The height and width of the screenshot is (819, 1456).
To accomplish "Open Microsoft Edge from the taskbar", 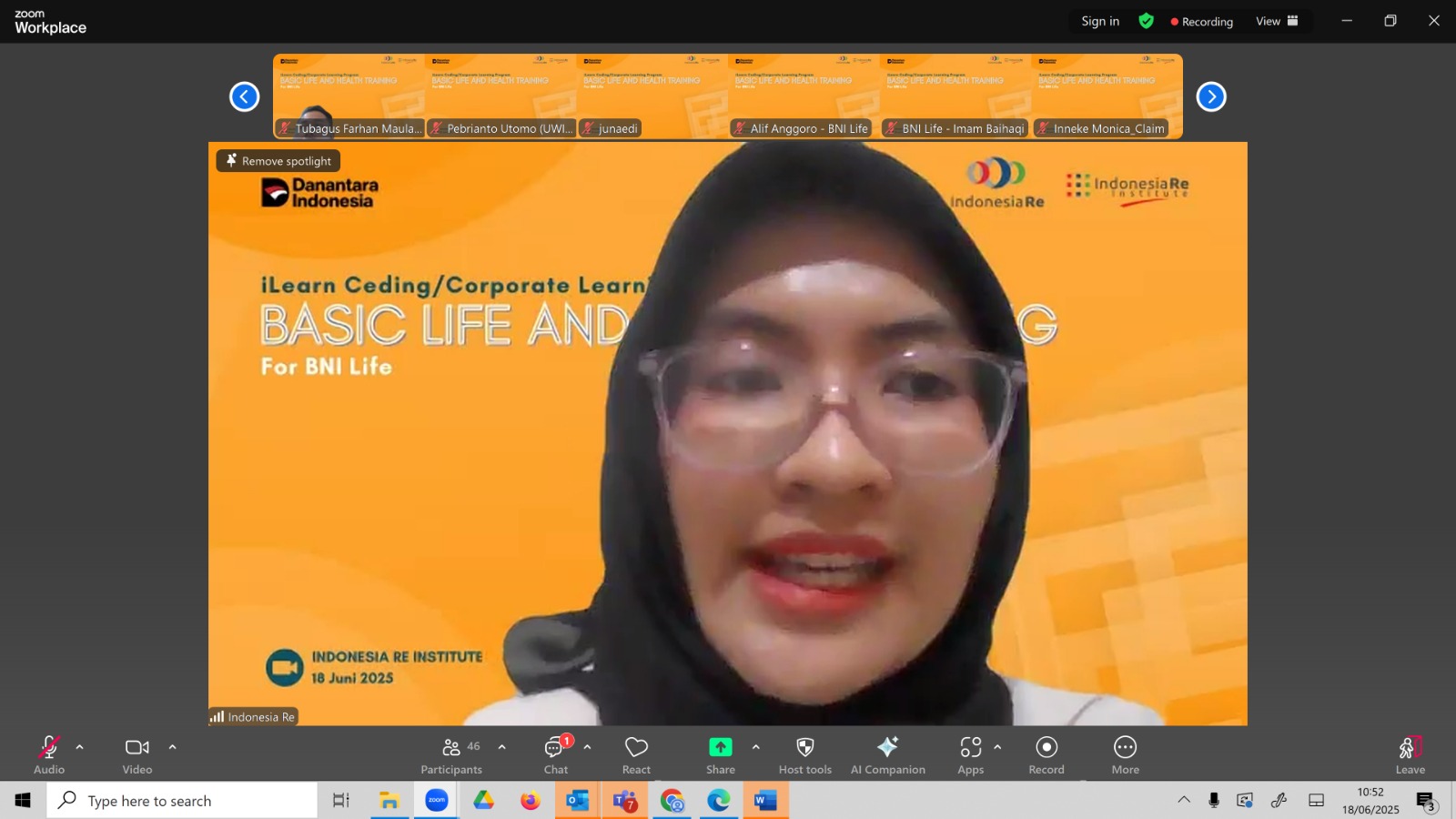I will coord(719,801).
